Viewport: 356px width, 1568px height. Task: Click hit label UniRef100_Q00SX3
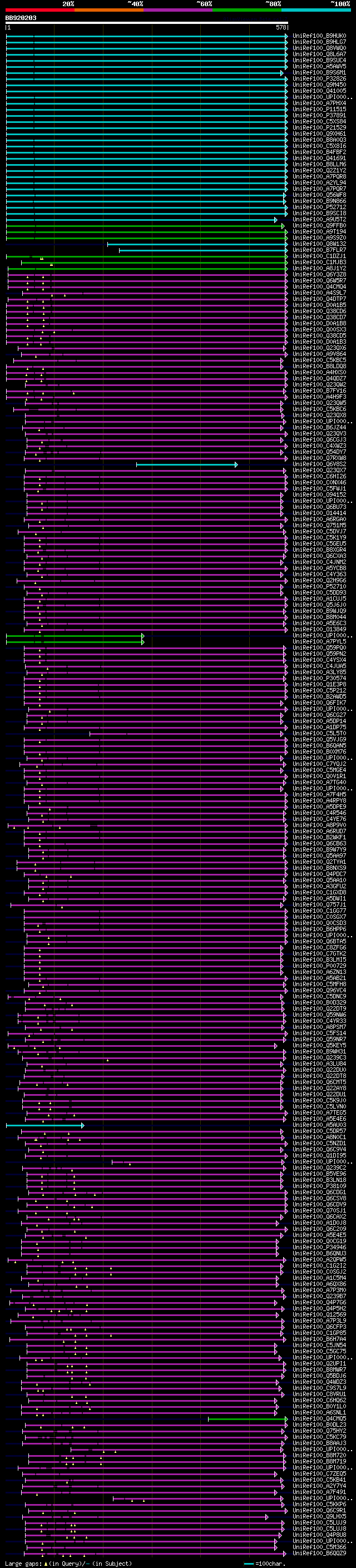pyautogui.click(x=319, y=330)
